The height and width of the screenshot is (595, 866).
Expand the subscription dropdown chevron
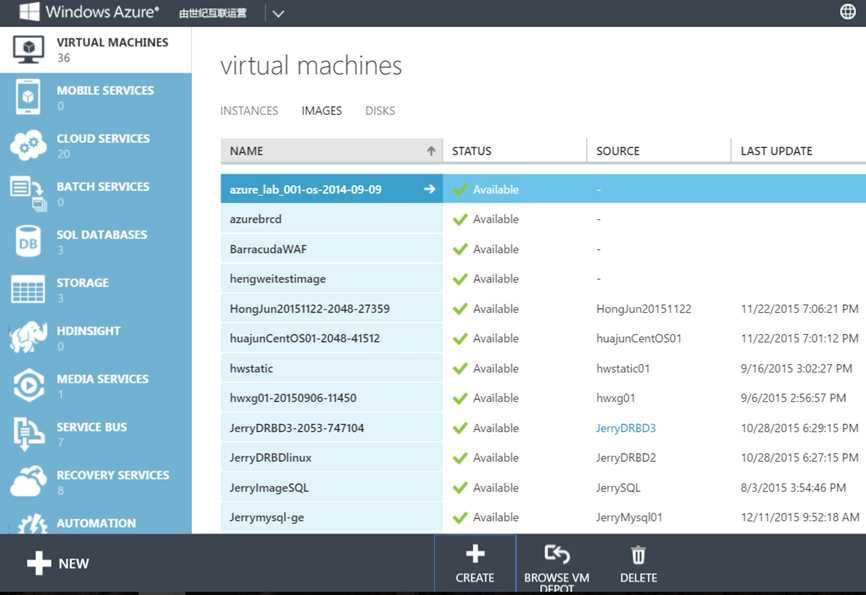[x=278, y=14]
